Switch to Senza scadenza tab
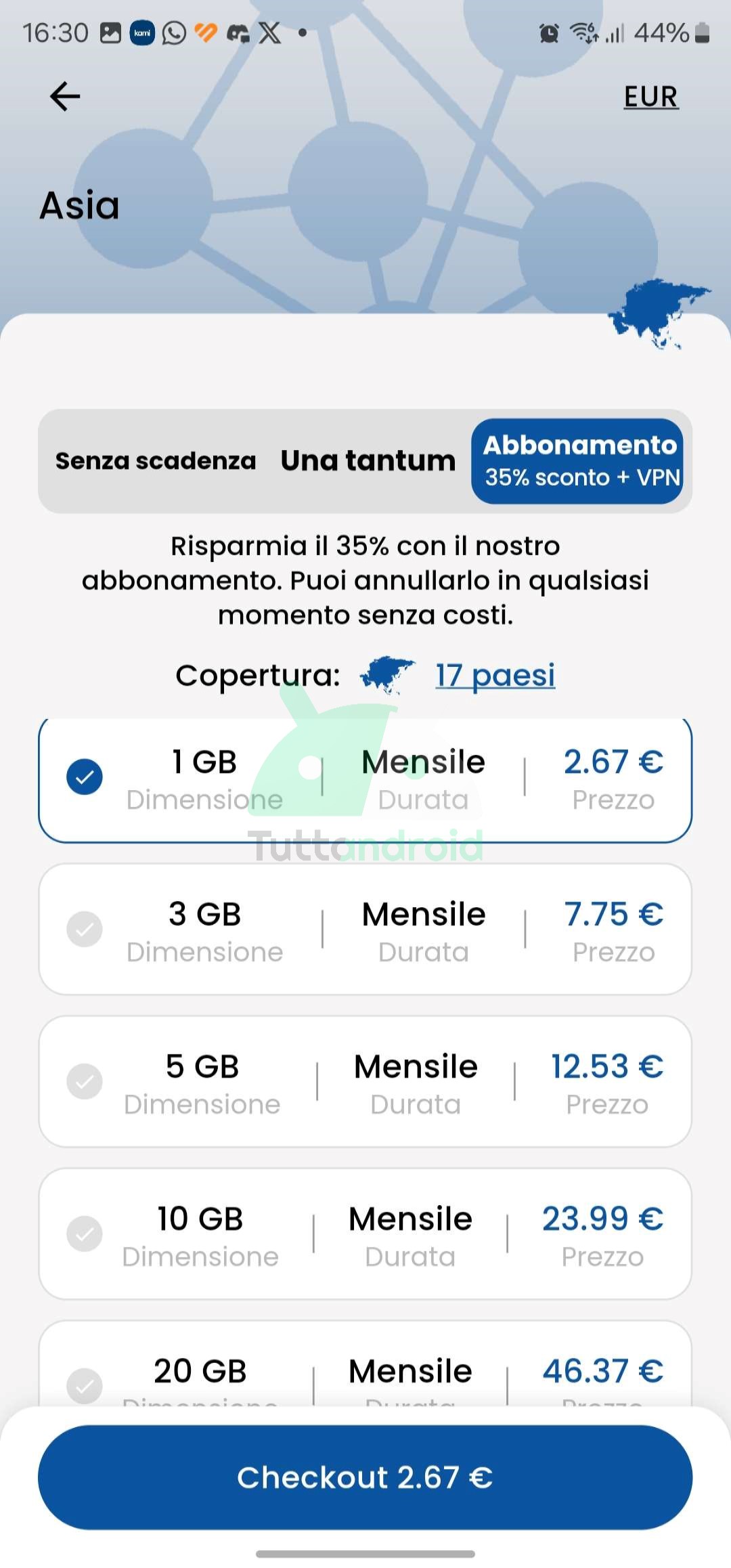 pyautogui.click(x=156, y=461)
